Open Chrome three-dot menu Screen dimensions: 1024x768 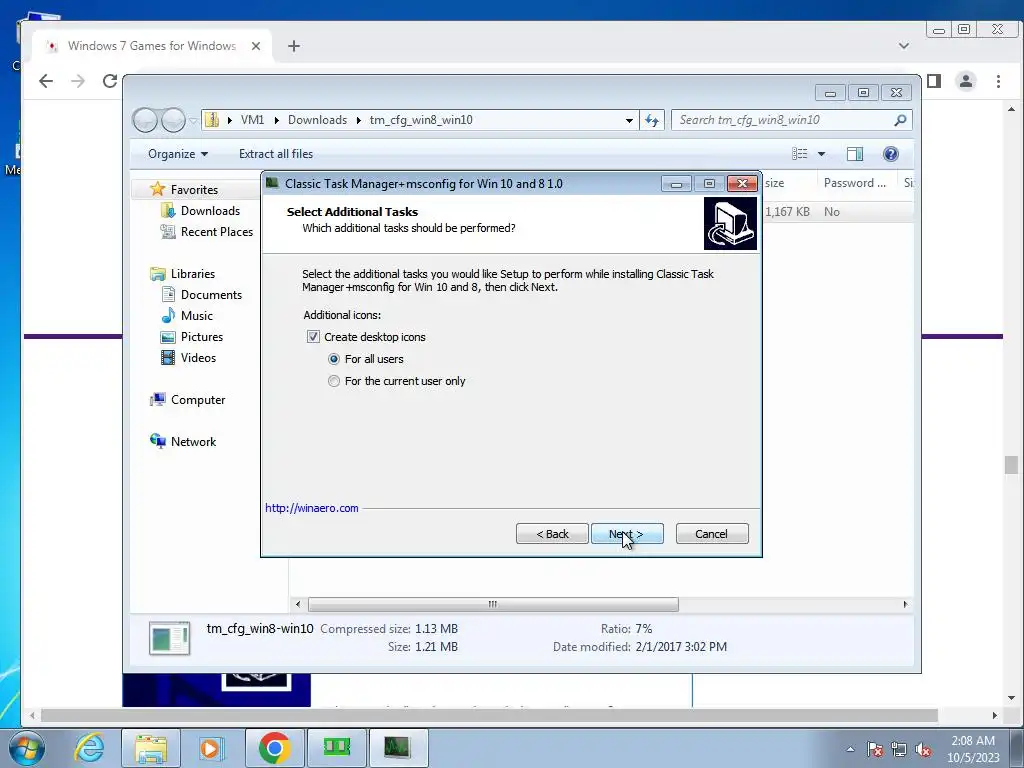(x=998, y=81)
